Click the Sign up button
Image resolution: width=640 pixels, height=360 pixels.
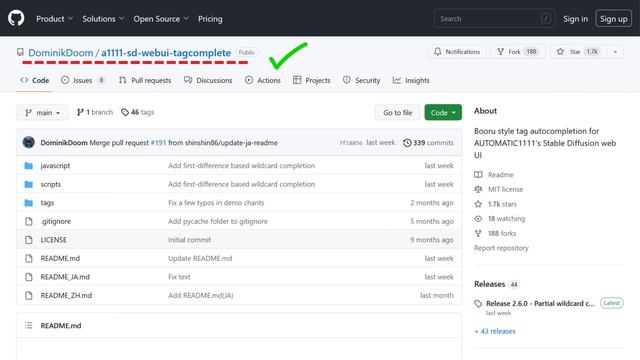coord(613,19)
